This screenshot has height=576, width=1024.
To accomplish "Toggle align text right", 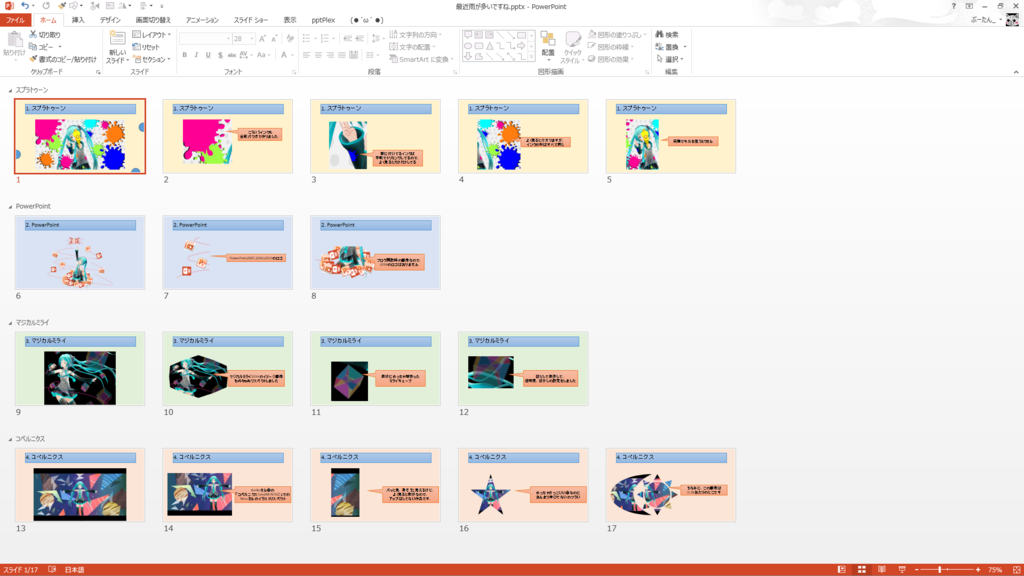I will pos(330,56).
